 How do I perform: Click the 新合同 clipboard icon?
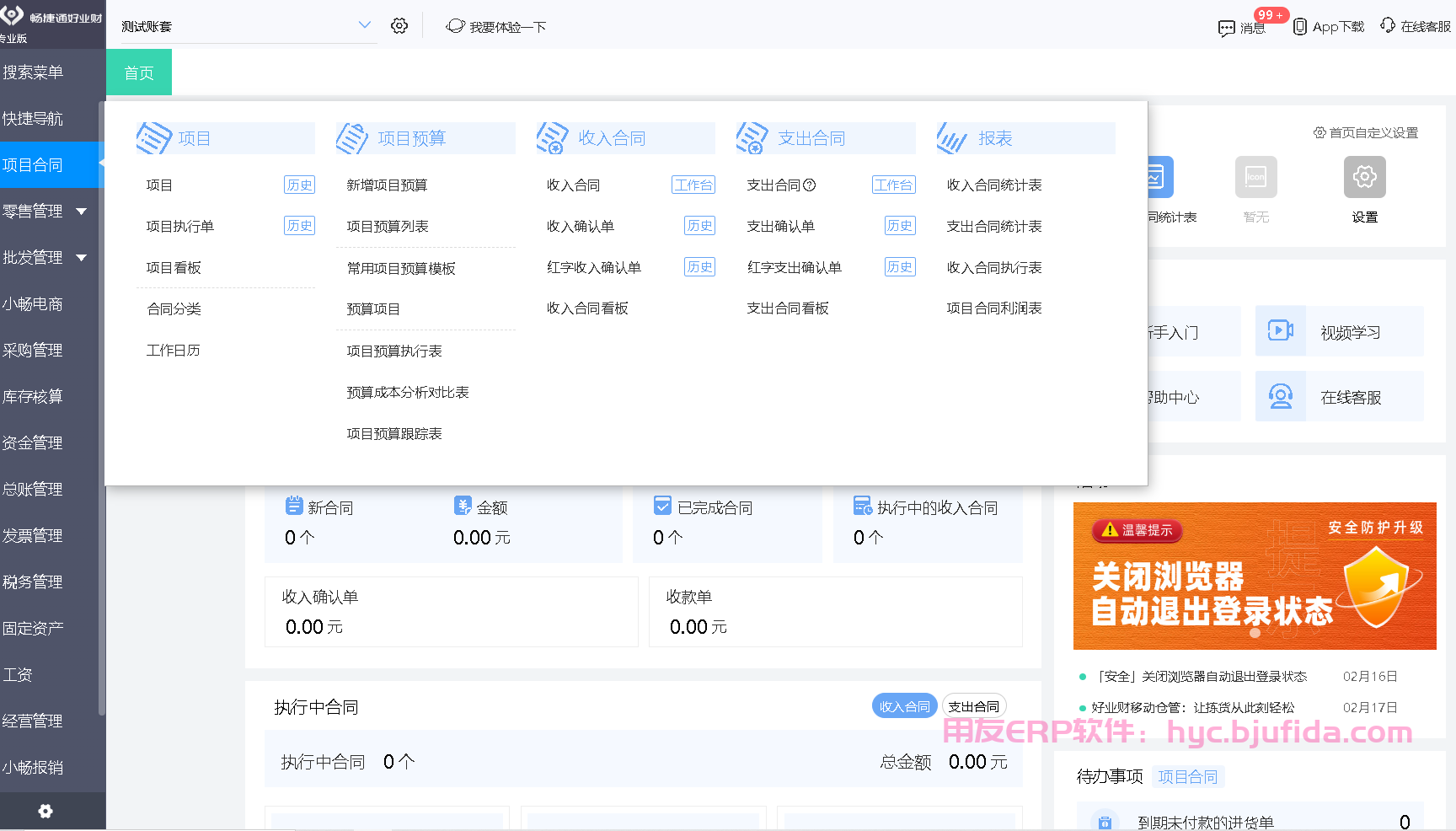tap(294, 506)
